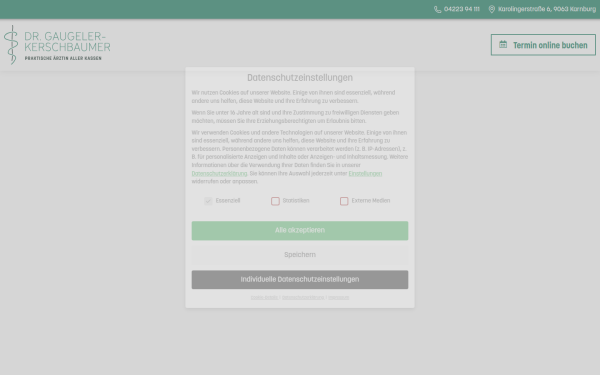Screen dimensions: 600x375
Task: Click the Aesculapian staff logo icon
Action: (11, 45)
